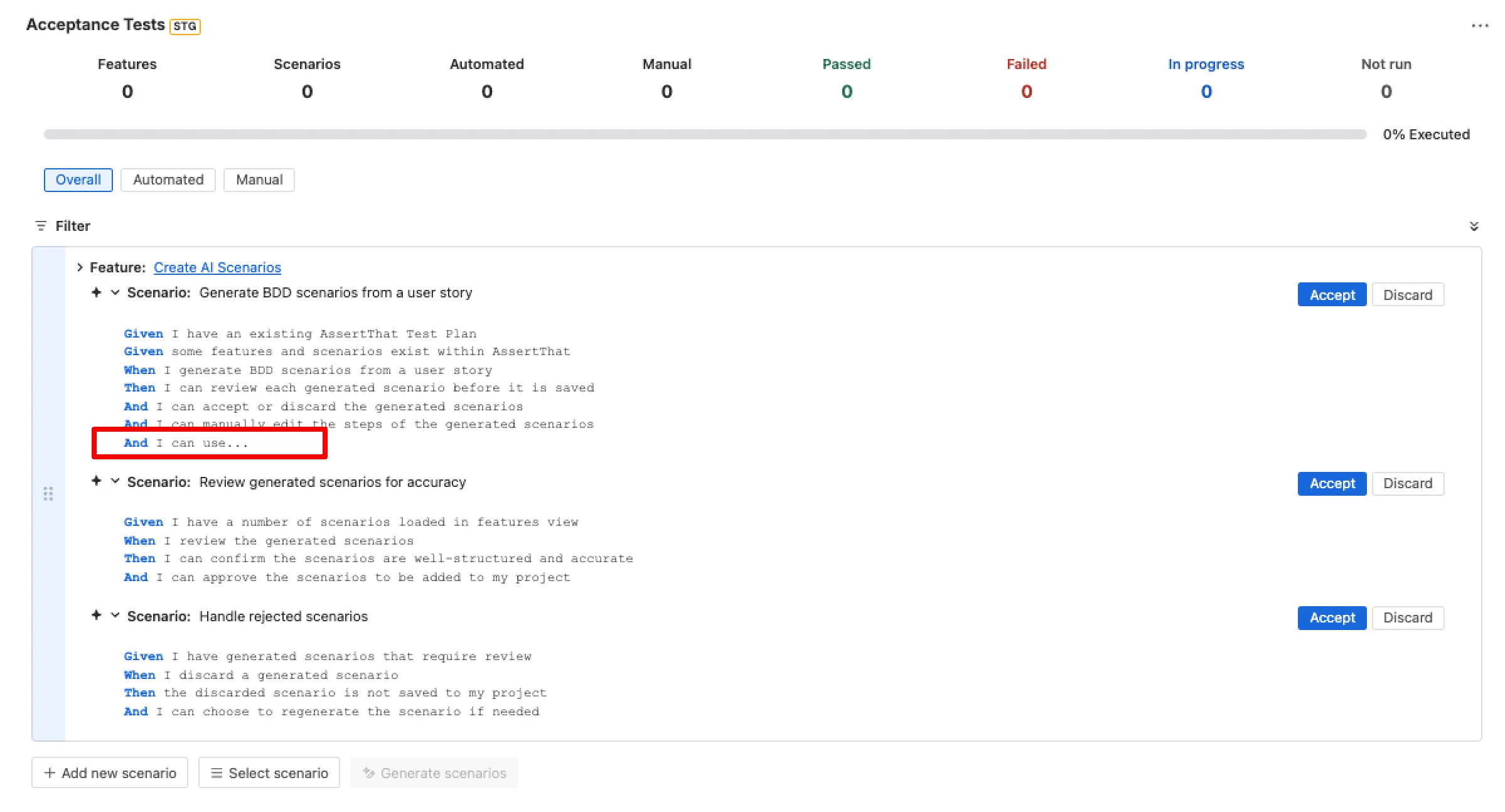This screenshot has width=1505, height=812.
Task: Click the plus icon beside Handle rejected scenarios
Action: click(x=96, y=616)
